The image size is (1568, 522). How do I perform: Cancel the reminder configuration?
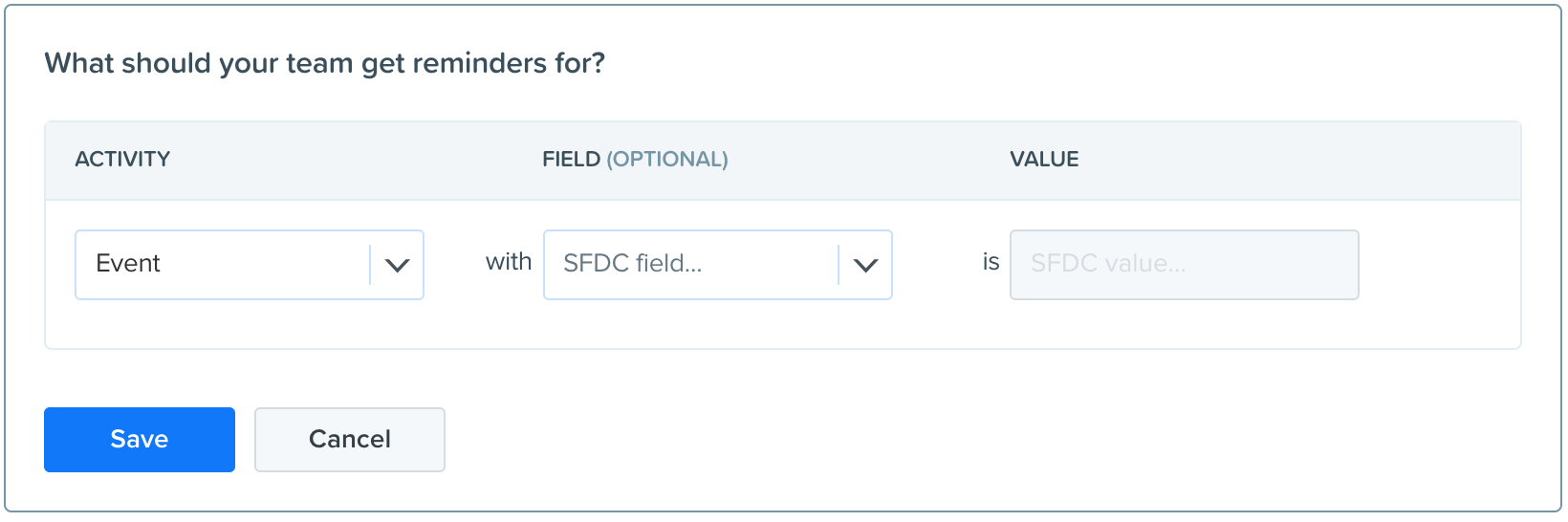pyautogui.click(x=350, y=440)
